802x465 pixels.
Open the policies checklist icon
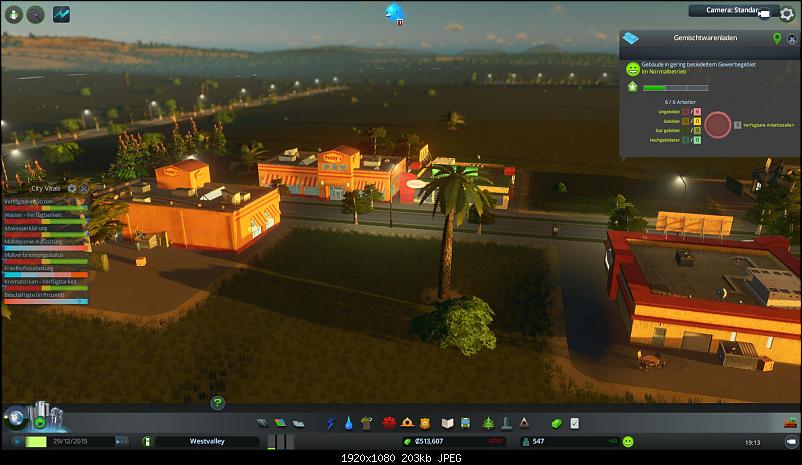click(575, 423)
